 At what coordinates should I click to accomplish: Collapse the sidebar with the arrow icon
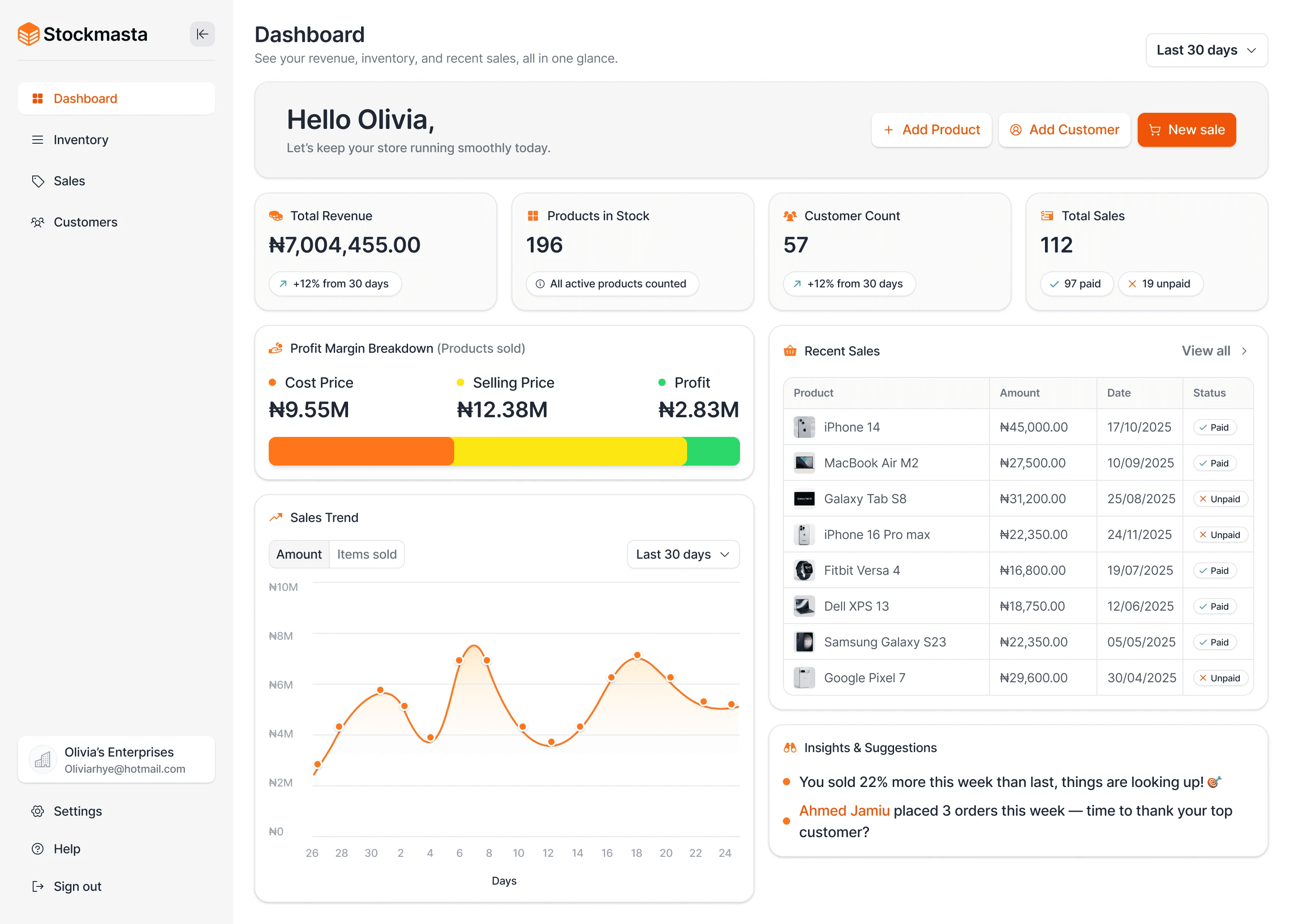[x=202, y=34]
